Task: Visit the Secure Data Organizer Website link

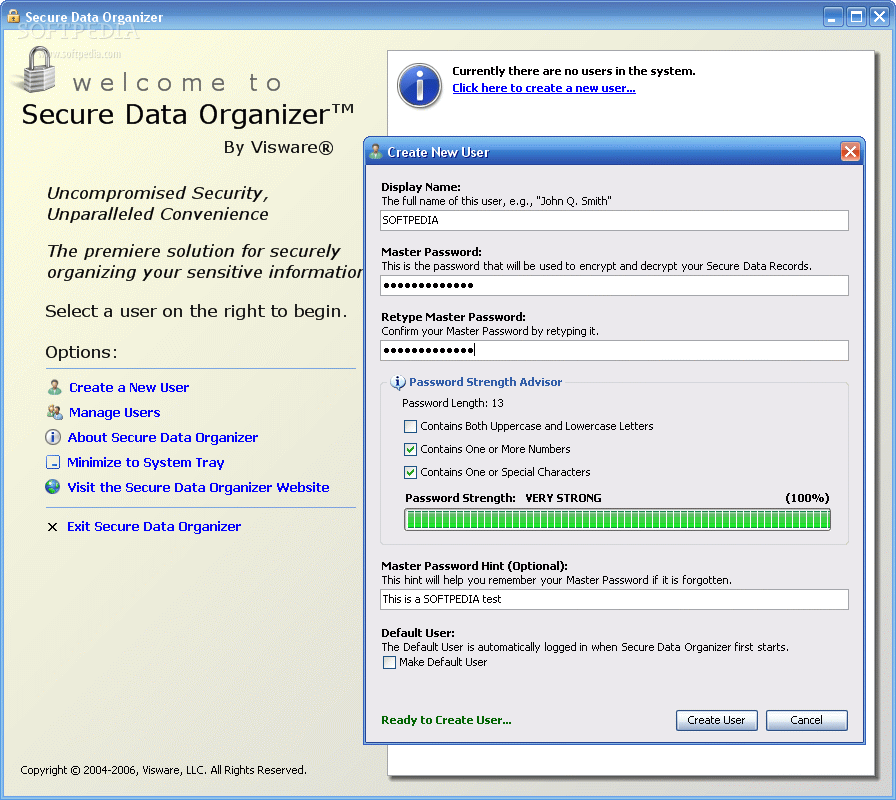Action: (x=198, y=487)
